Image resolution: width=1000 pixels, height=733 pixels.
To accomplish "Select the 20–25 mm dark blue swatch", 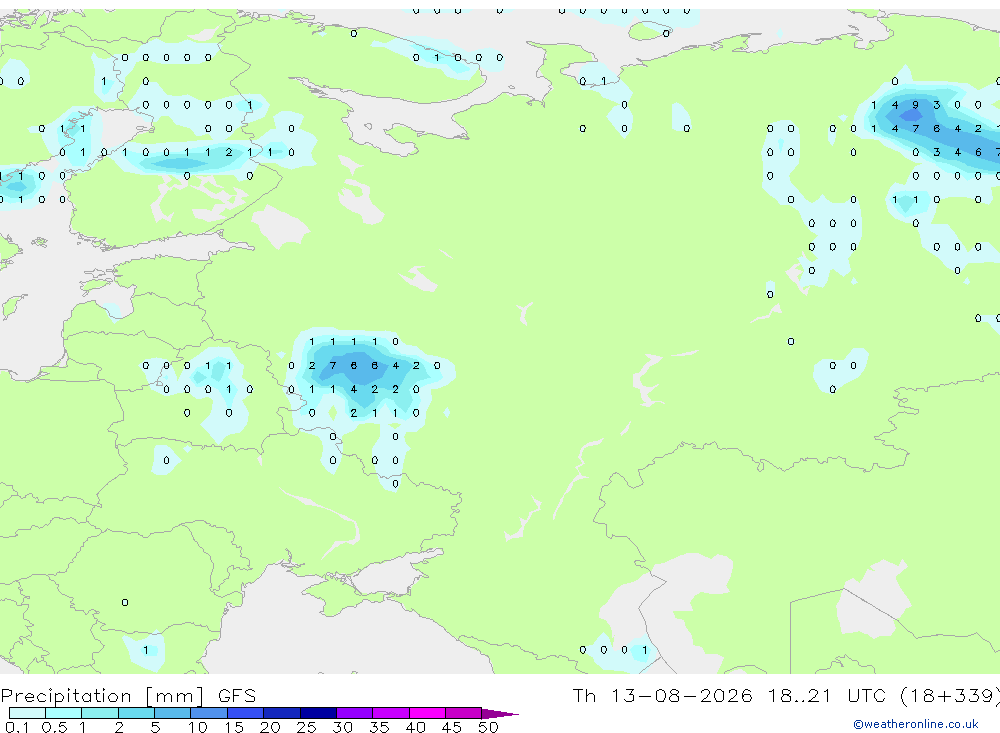I will (x=282, y=713).
